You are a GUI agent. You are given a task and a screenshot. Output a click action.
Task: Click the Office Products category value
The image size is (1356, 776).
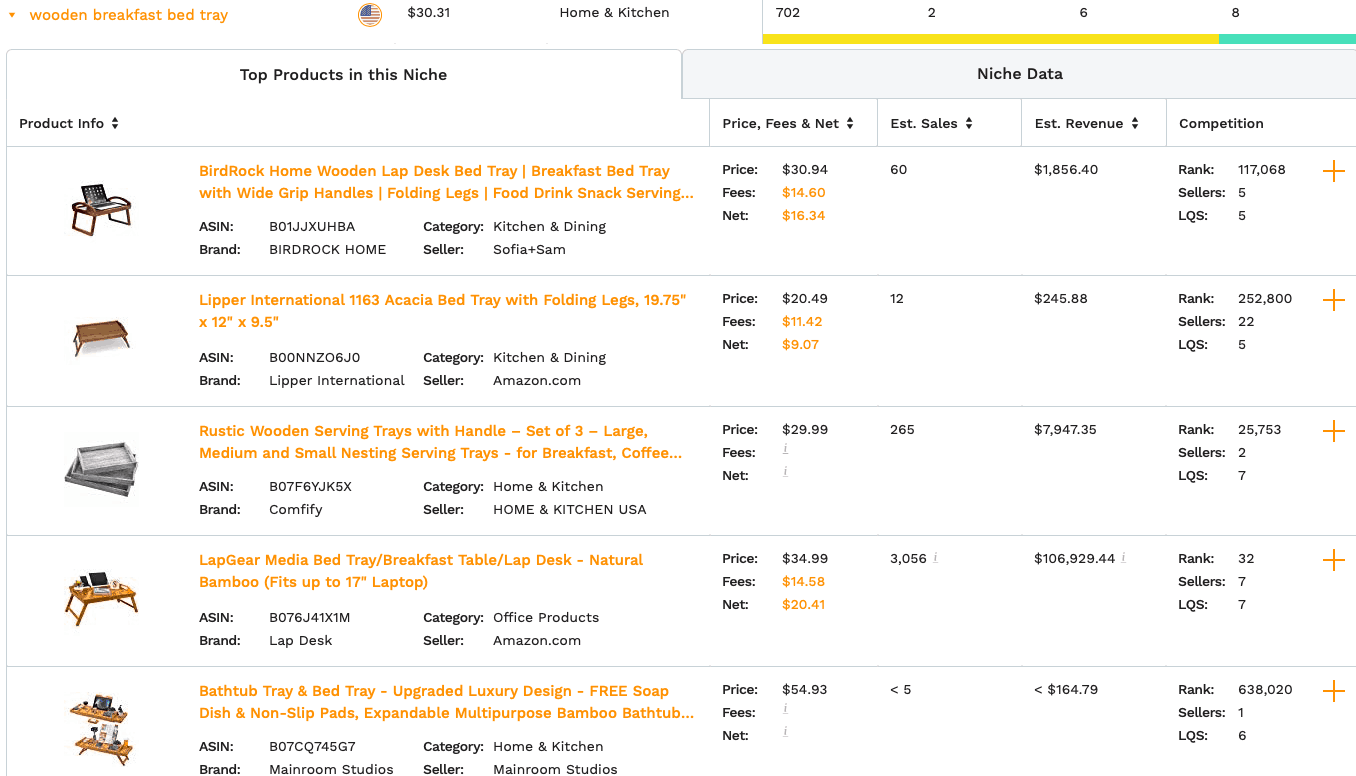546,617
